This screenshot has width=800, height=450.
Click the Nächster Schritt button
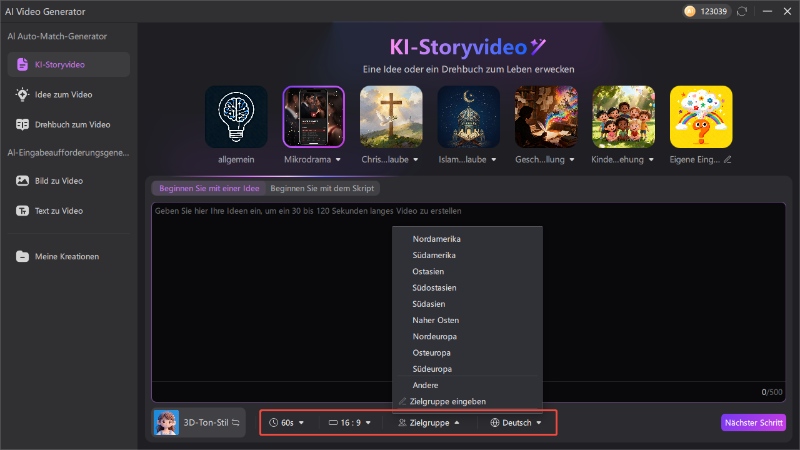pyautogui.click(x=751, y=423)
